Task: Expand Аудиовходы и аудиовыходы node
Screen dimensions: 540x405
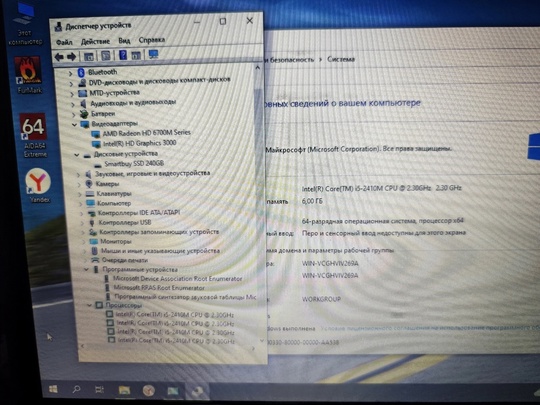Action: pos(73,104)
